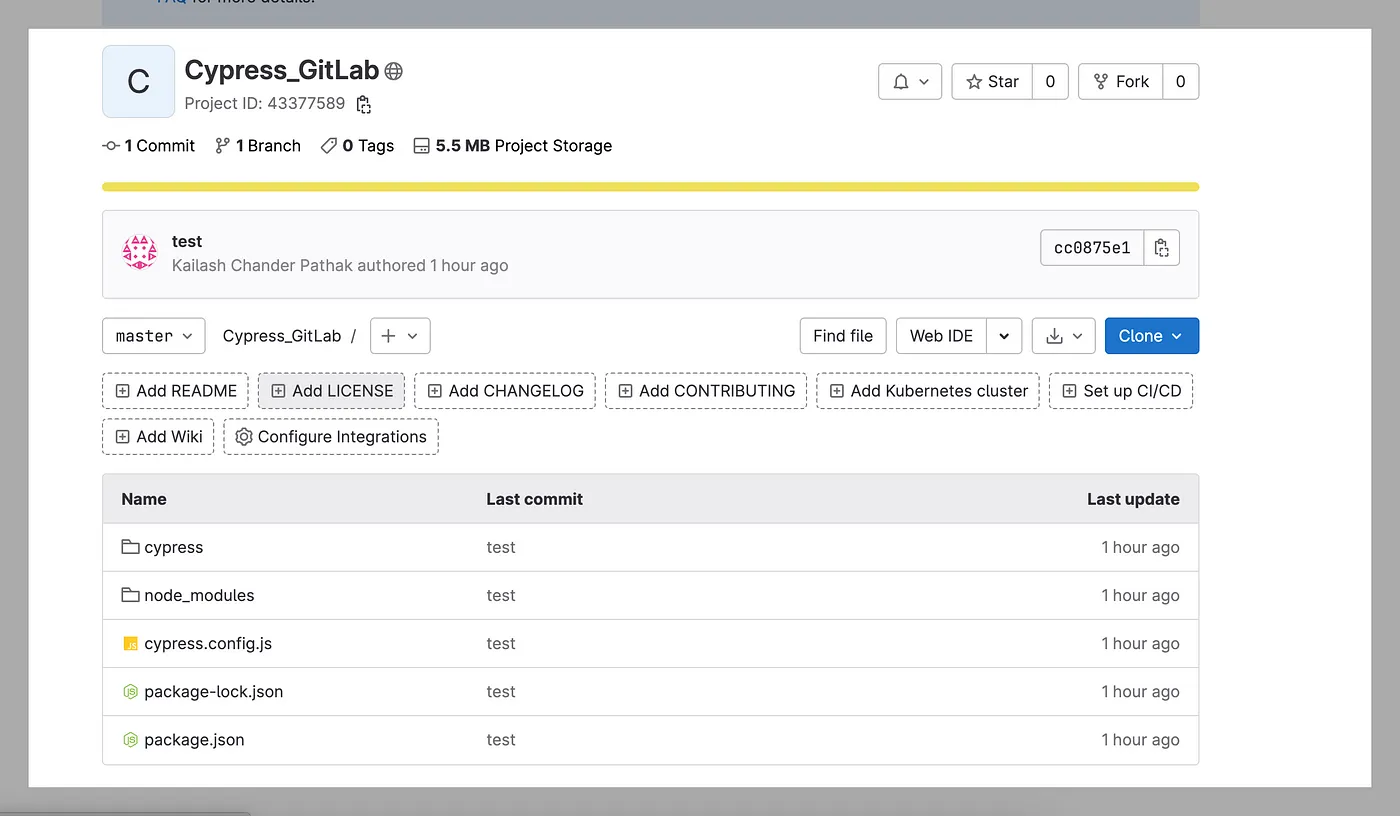Click the globe public visibility icon
Image resolution: width=1400 pixels, height=816 pixels.
[x=394, y=71]
